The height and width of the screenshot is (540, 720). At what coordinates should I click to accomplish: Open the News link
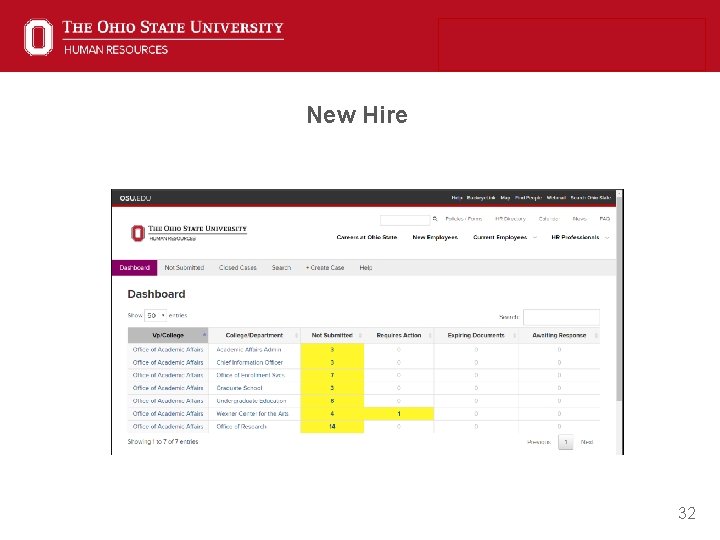pos(579,219)
